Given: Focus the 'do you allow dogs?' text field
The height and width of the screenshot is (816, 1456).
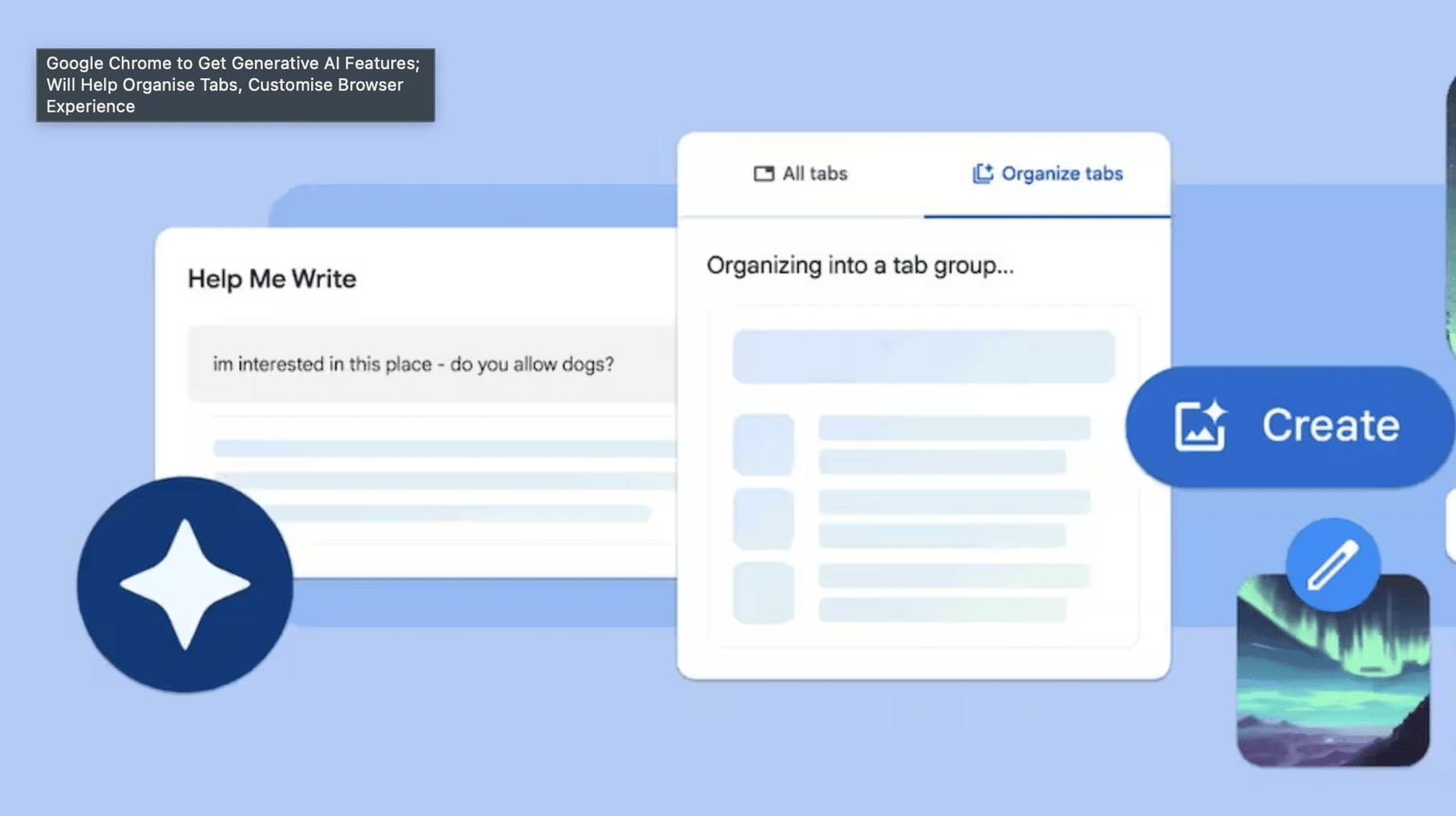Looking at the screenshot, I should coord(428,364).
